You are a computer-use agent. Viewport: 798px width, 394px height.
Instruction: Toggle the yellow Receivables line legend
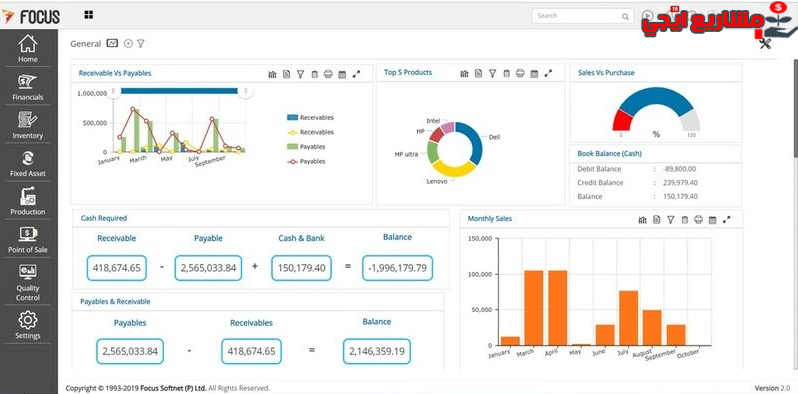pyautogui.click(x=310, y=132)
